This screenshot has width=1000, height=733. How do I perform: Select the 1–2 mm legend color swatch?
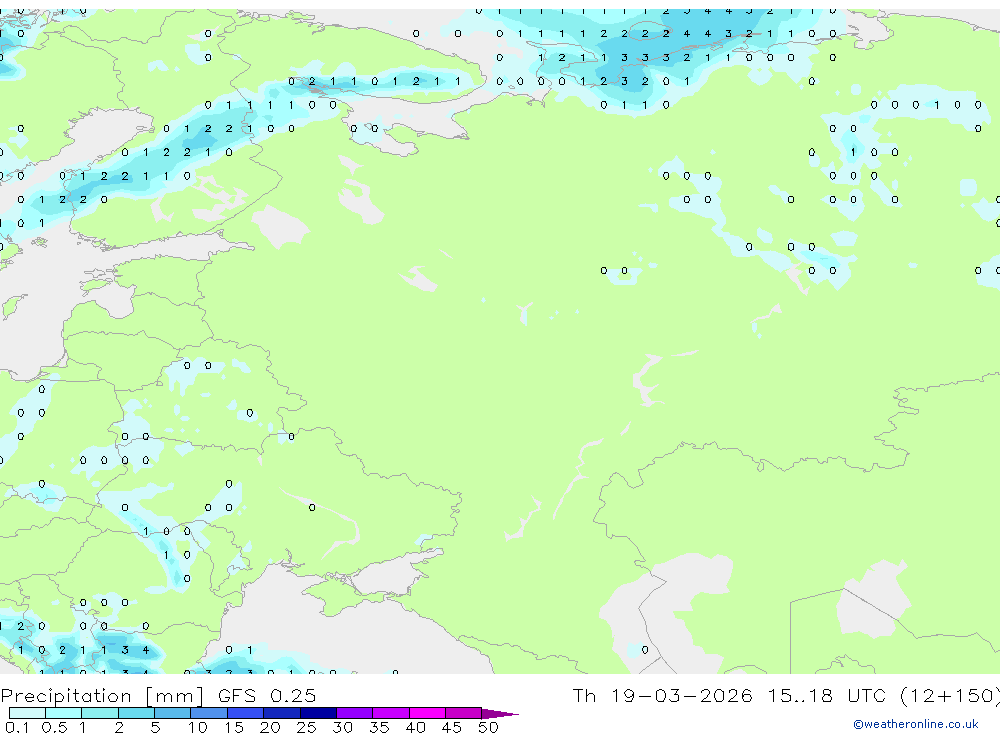[x=99, y=713]
